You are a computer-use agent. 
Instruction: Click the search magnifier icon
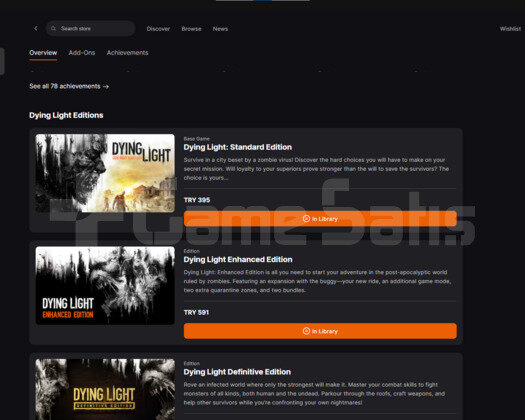(53, 28)
